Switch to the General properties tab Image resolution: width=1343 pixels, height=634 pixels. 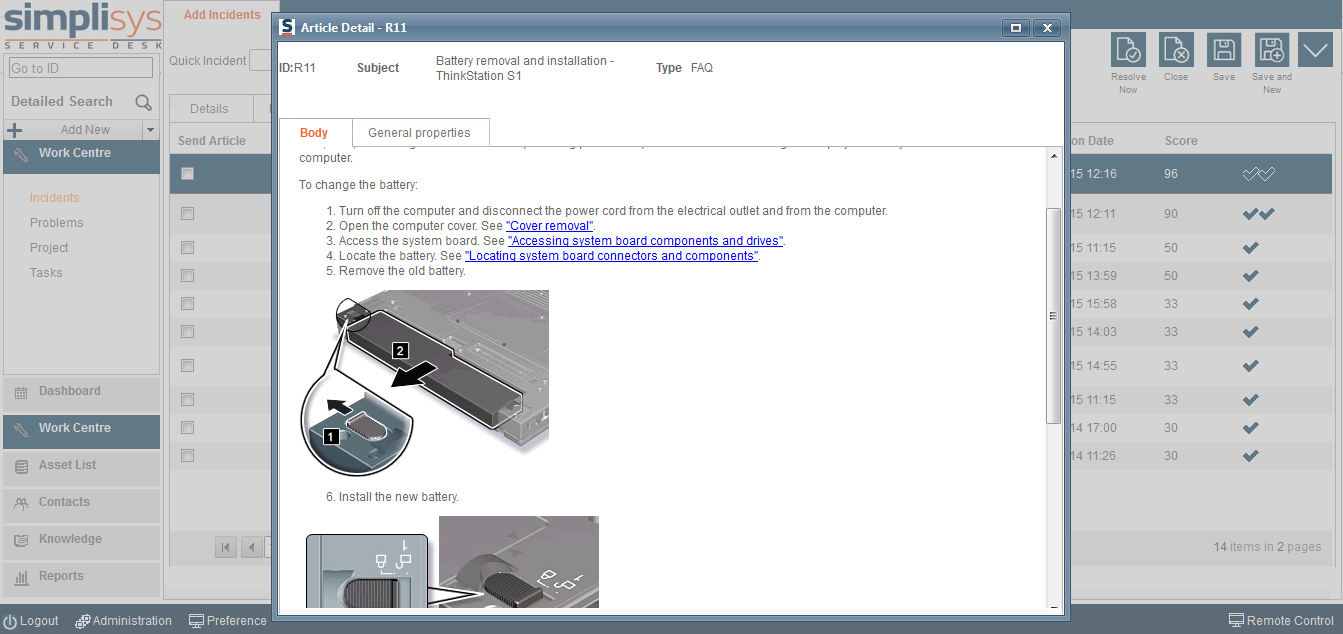coord(420,131)
